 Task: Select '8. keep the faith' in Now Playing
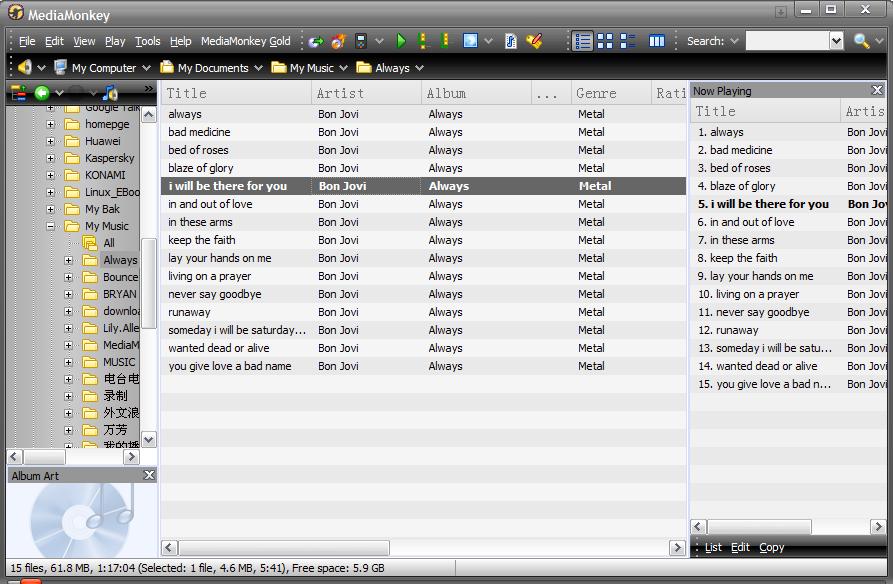(789, 258)
